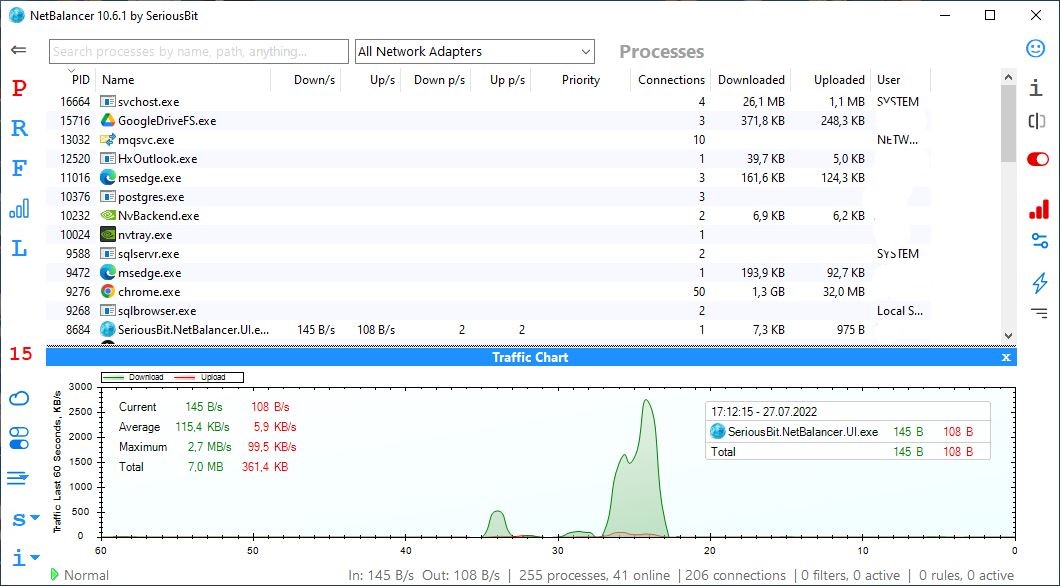Click the NVIDIA icon beside nvtray.exe
This screenshot has height=586, width=1060.
tap(107, 235)
